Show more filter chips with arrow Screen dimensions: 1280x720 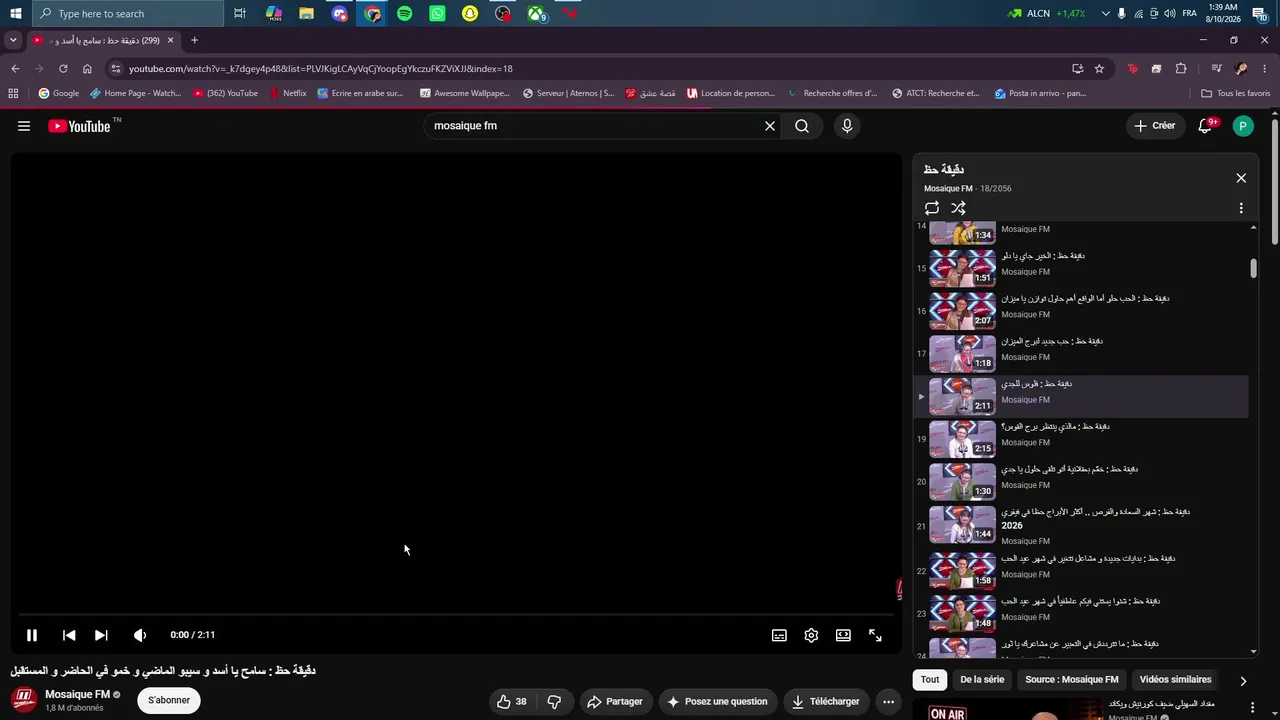click(x=1243, y=681)
